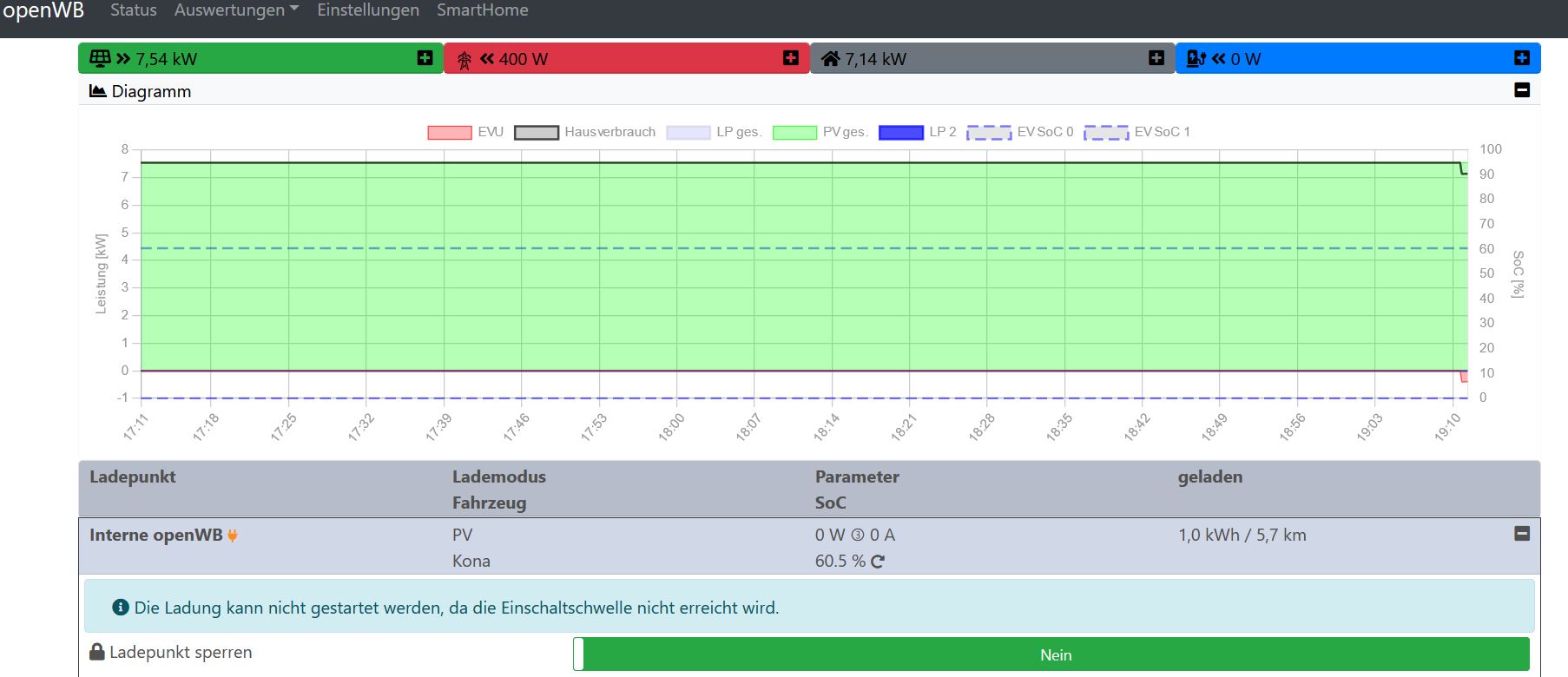Expand the grey house 7,14 kW panel

point(1156,57)
